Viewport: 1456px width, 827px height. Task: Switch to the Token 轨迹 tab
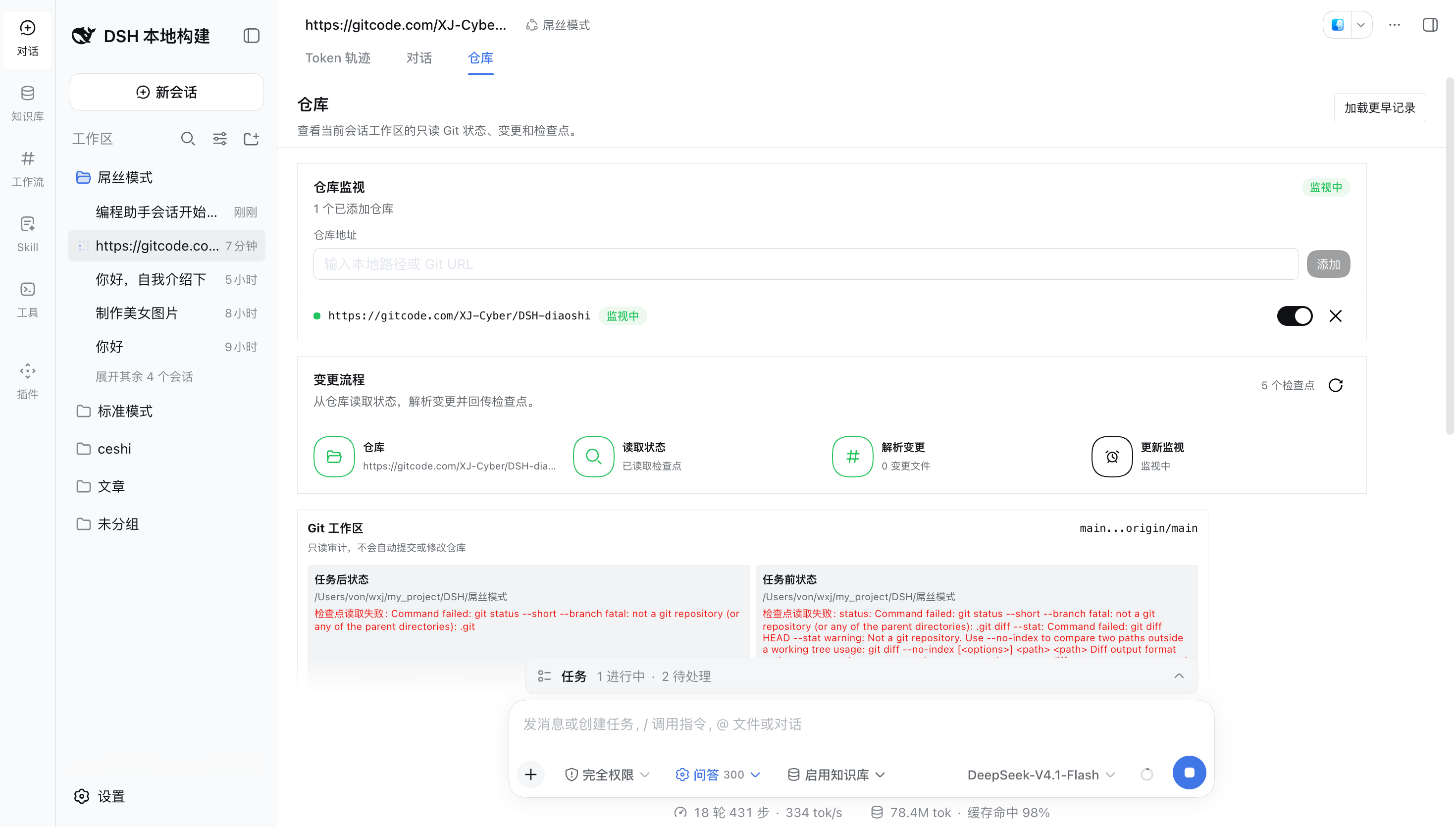pyautogui.click(x=338, y=58)
